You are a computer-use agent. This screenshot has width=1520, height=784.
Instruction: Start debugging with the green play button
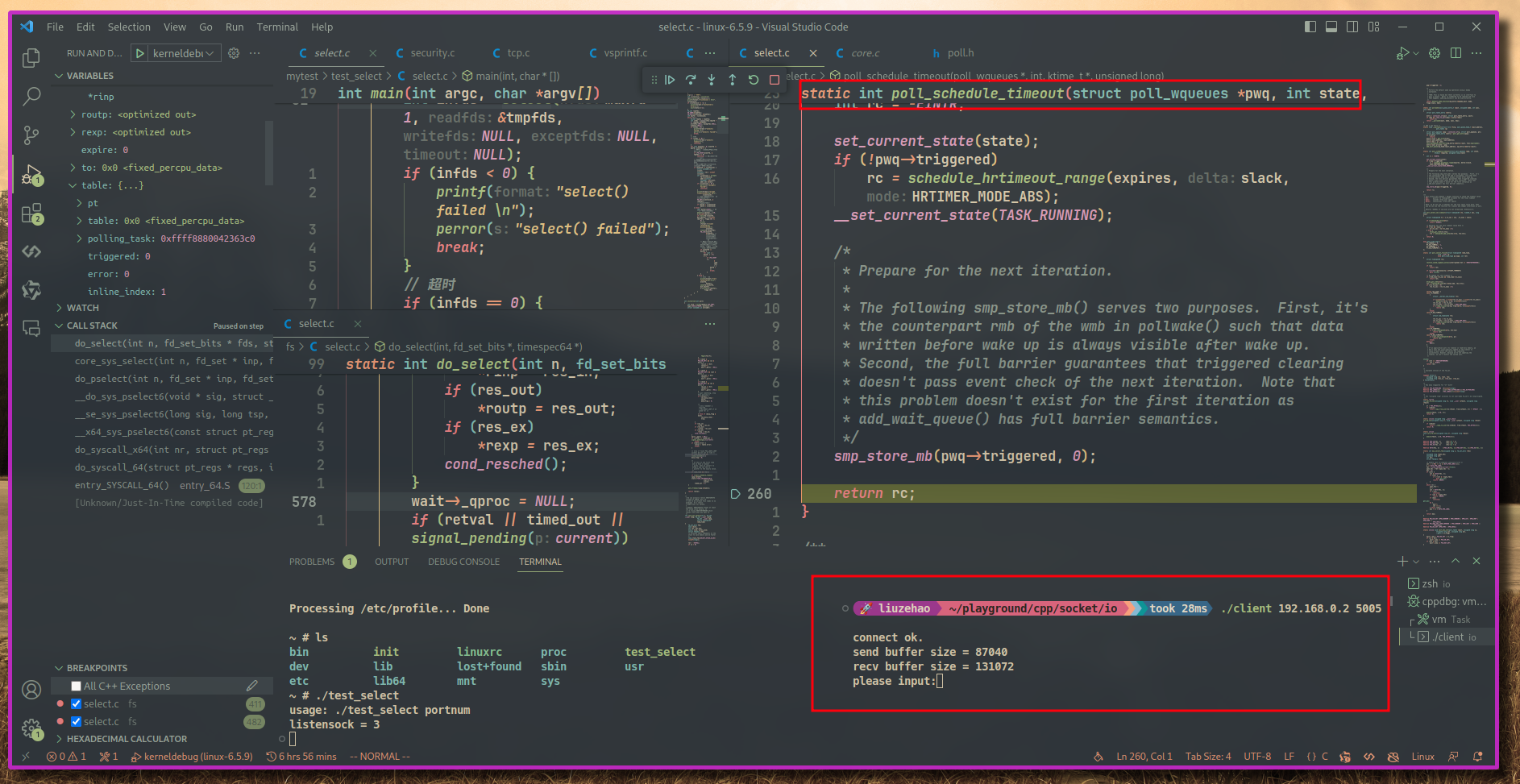click(140, 53)
